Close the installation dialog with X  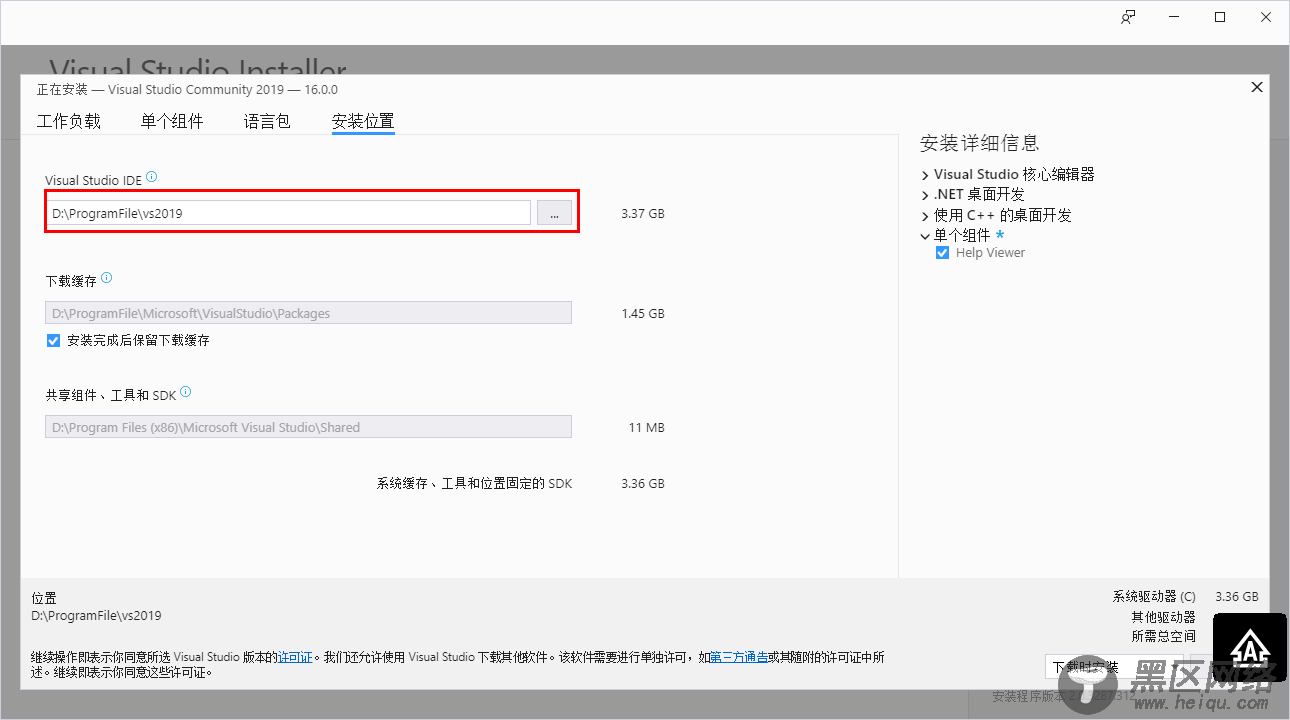tap(1257, 88)
